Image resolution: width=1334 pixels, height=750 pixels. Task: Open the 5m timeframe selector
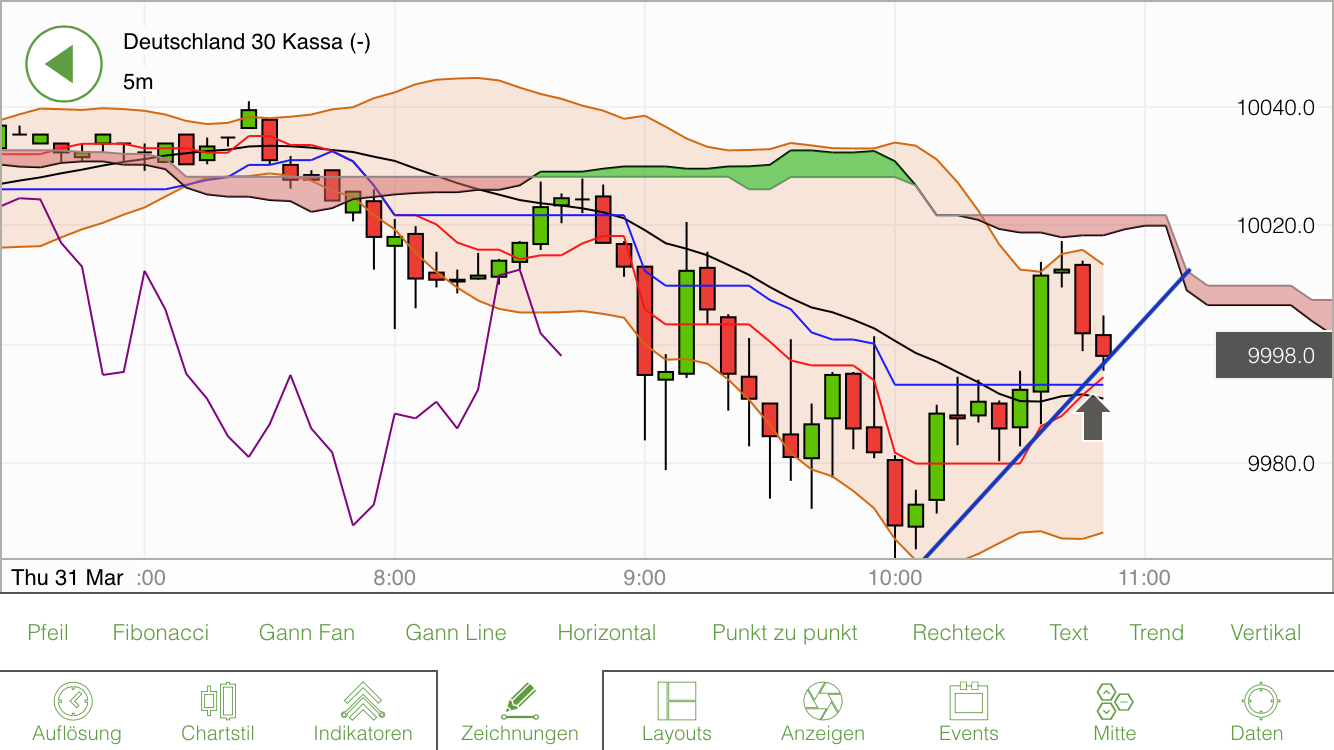pos(137,82)
